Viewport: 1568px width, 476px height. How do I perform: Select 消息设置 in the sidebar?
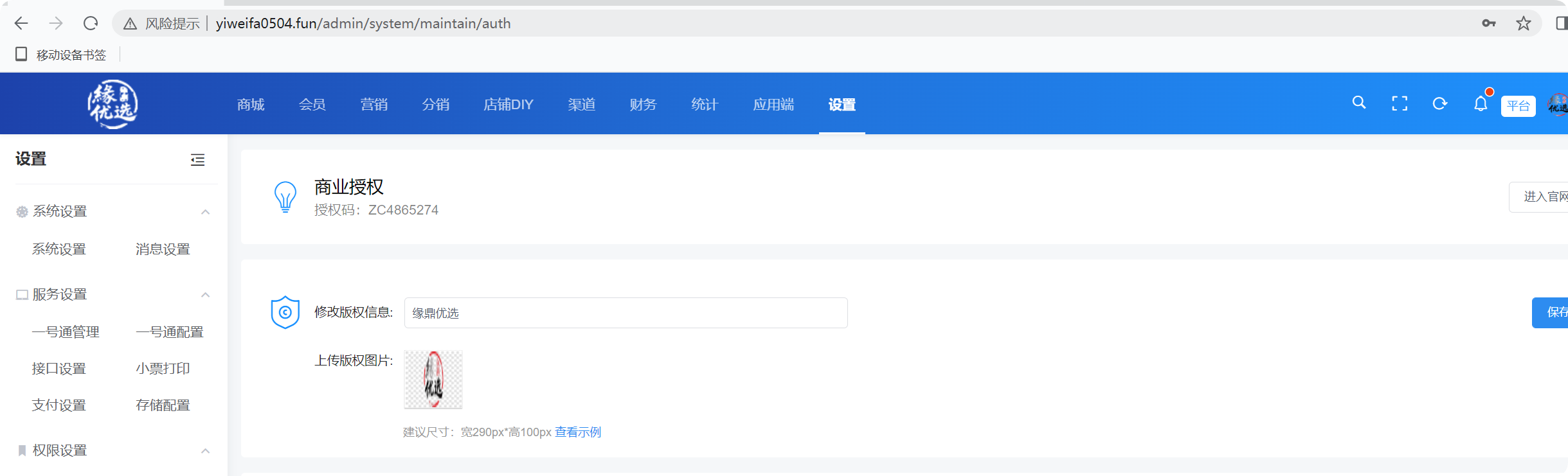click(163, 249)
